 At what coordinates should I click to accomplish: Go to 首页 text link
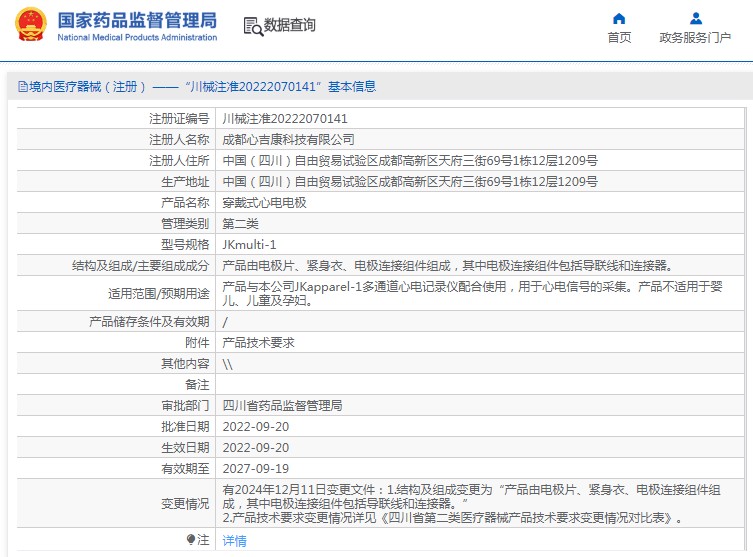619,37
